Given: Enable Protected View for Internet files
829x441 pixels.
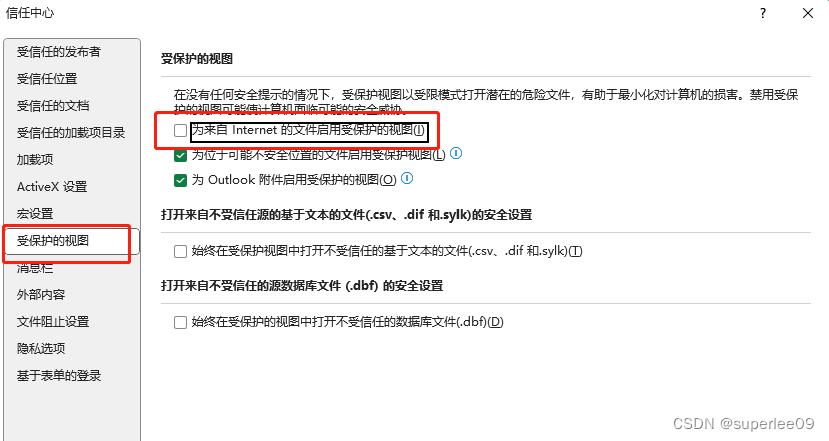Looking at the screenshot, I should [x=180, y=130].
